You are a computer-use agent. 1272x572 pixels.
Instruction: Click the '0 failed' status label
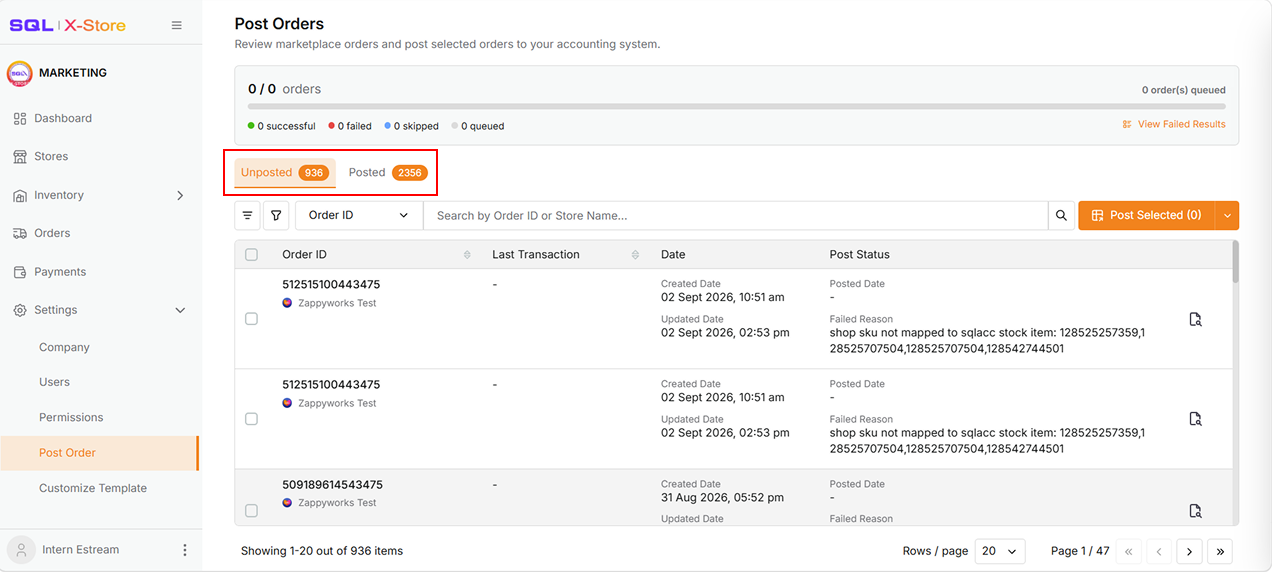click(x=349, y=127)
